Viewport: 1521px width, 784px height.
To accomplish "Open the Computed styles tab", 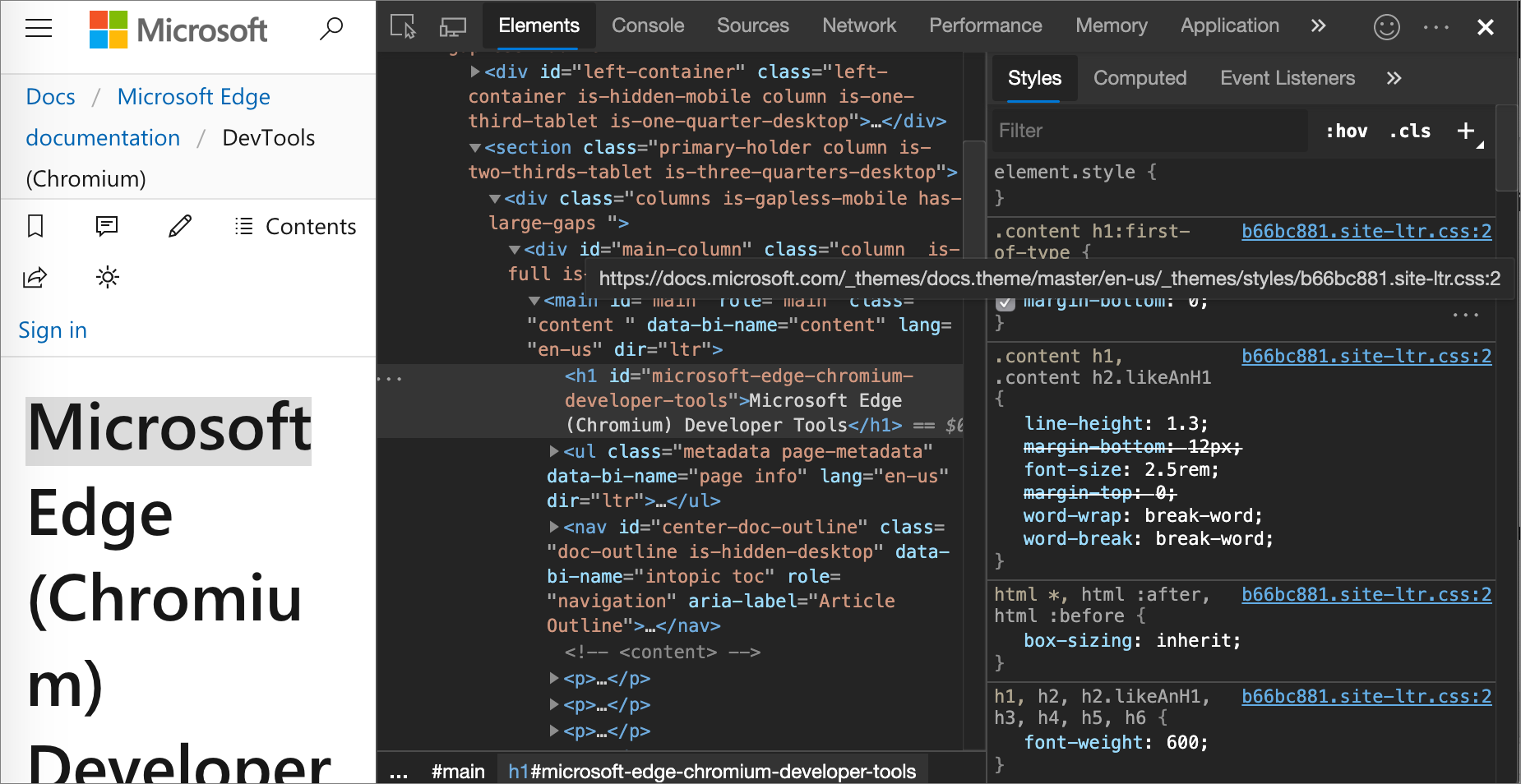I will coord(1140,78).
